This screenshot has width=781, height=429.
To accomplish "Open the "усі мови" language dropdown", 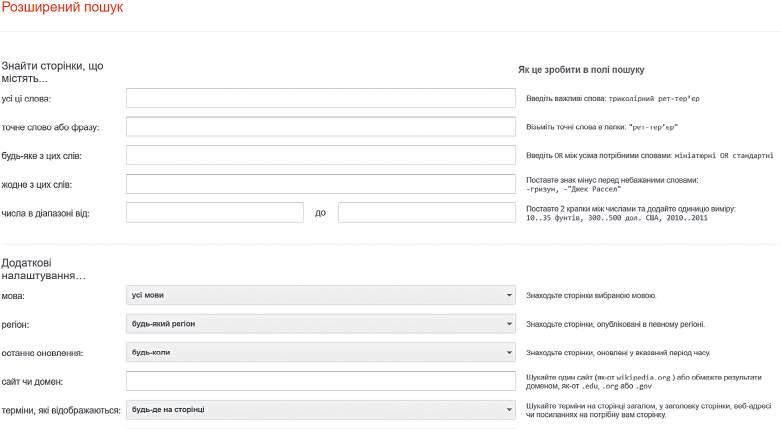I will click(320, 296).
